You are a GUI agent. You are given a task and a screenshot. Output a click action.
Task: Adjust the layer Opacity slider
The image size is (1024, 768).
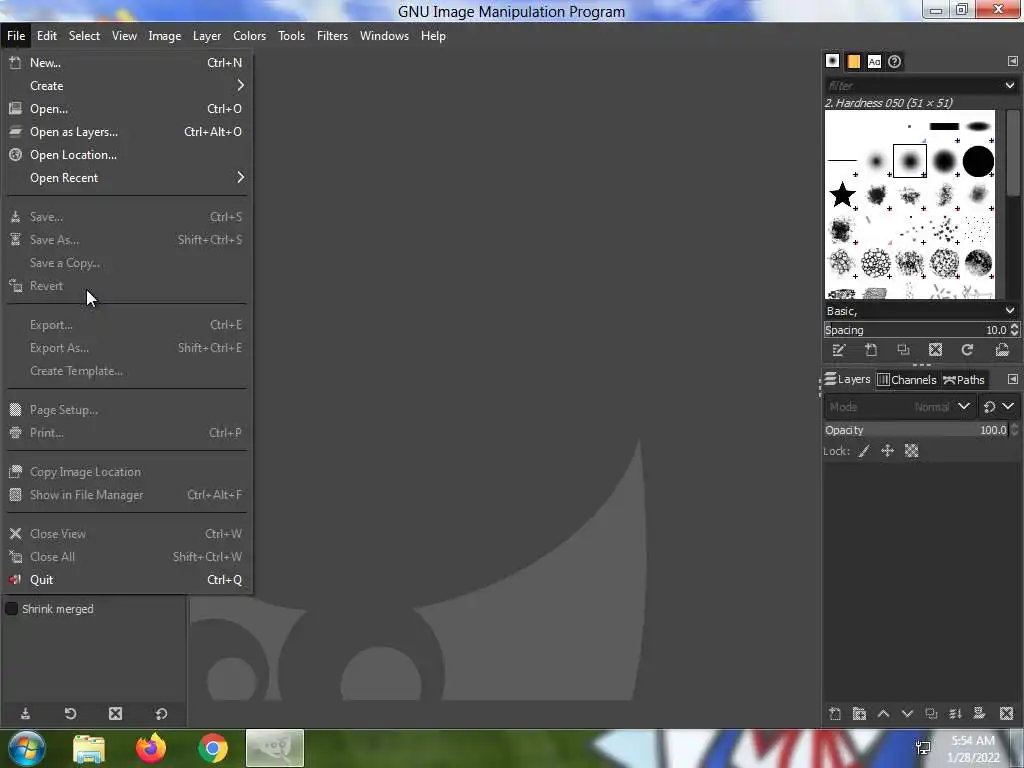pos(916,430)
